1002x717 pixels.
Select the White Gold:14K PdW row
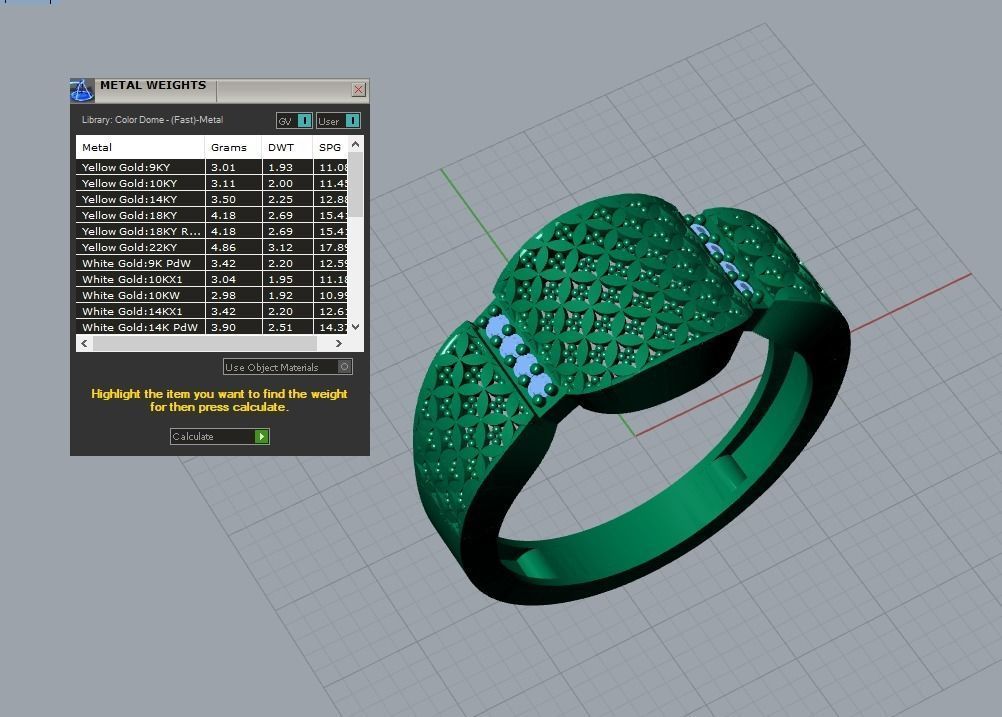coord(212,327)
